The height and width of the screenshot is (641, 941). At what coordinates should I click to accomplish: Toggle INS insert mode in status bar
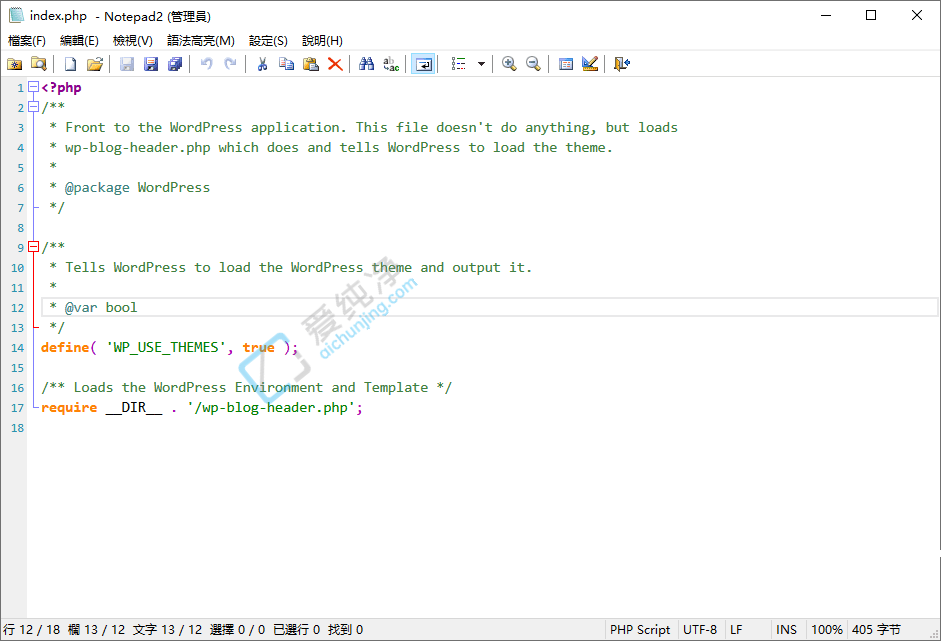(x=786, y=630)
